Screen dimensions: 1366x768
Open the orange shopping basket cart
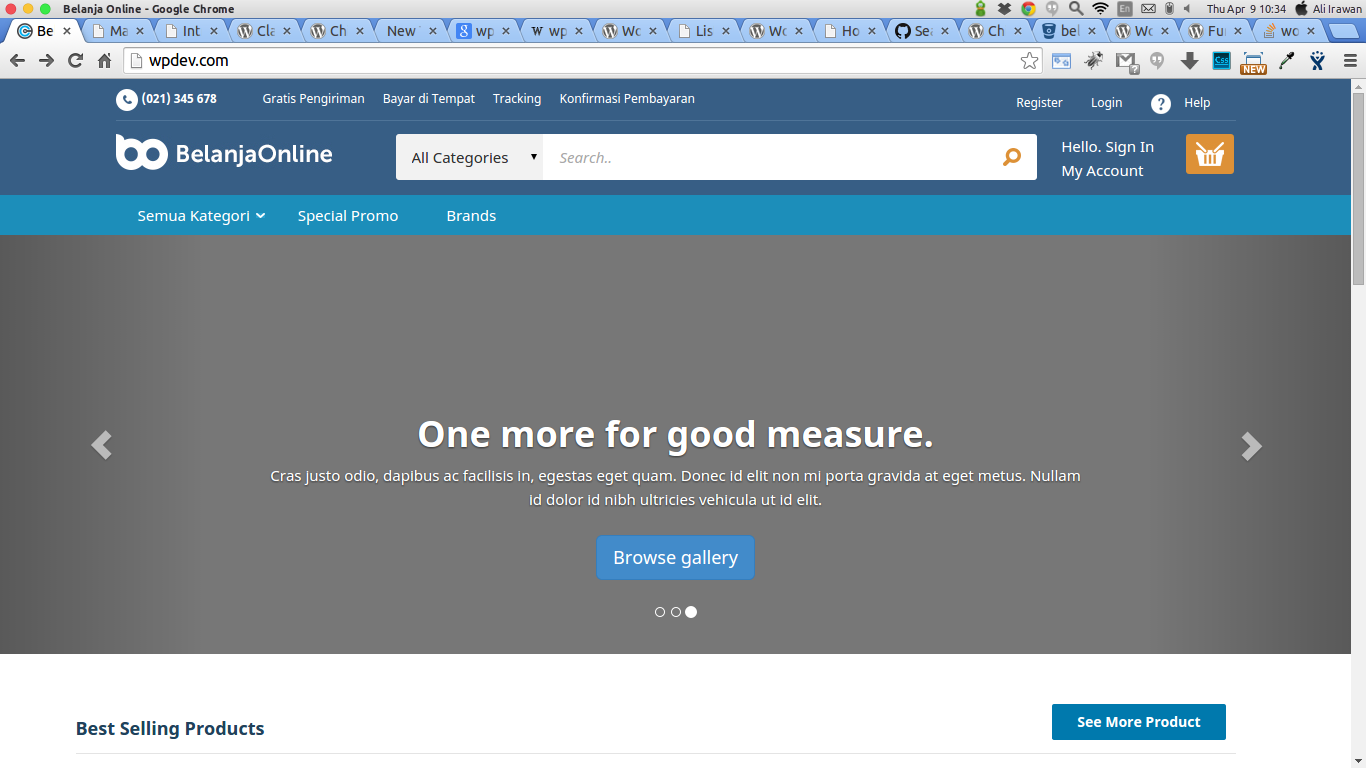tap(1210, 154)
